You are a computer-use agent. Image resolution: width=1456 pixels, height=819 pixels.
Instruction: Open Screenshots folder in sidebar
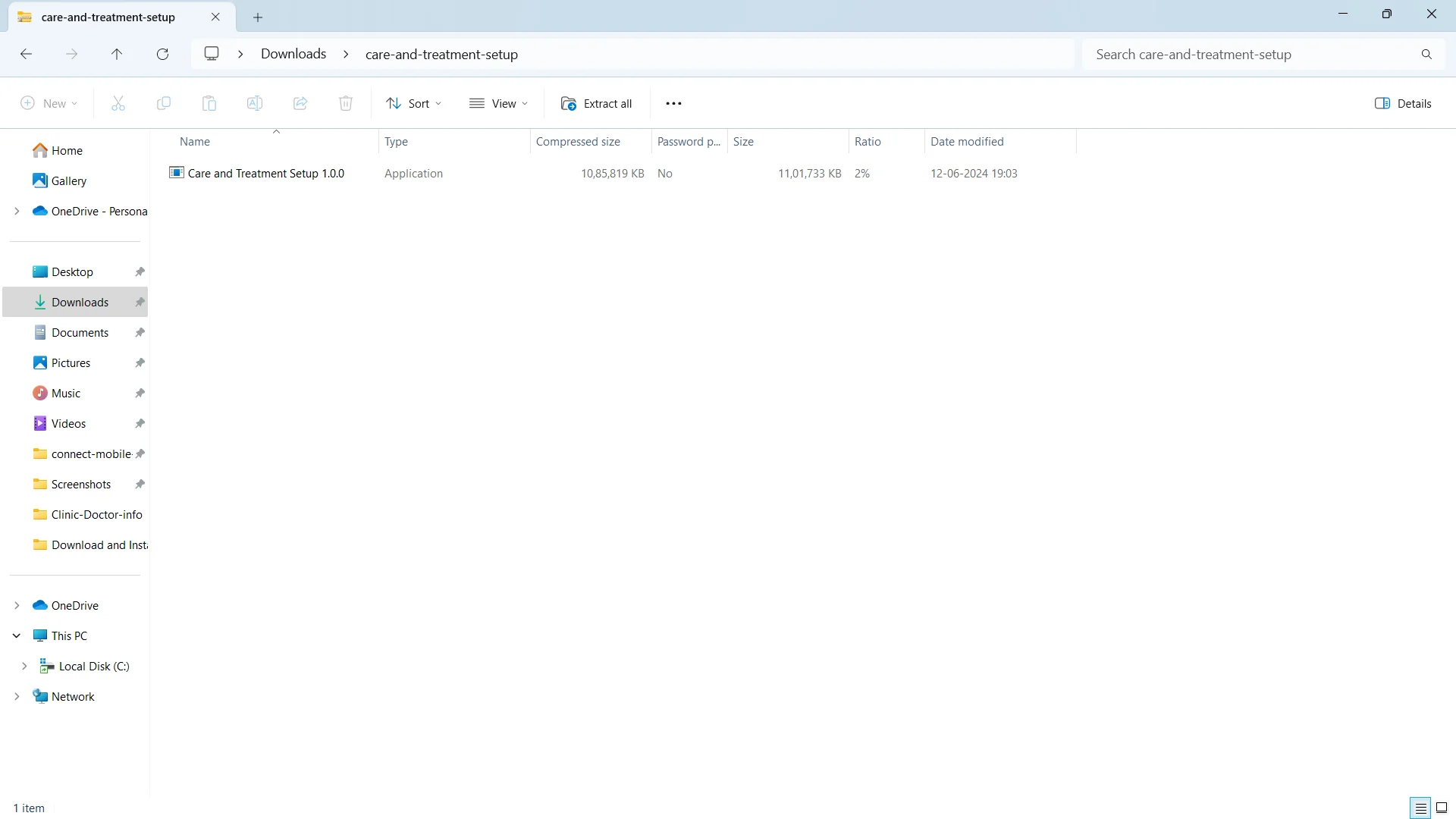point(80,485)
